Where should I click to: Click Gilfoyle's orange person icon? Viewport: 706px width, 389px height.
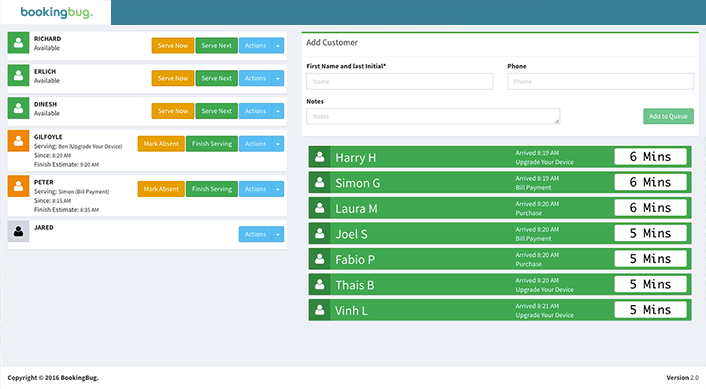(x=18, y=141)
